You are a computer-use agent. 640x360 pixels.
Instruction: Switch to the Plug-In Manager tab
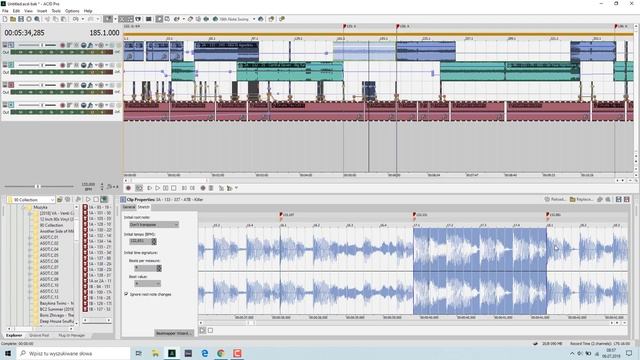72,335
